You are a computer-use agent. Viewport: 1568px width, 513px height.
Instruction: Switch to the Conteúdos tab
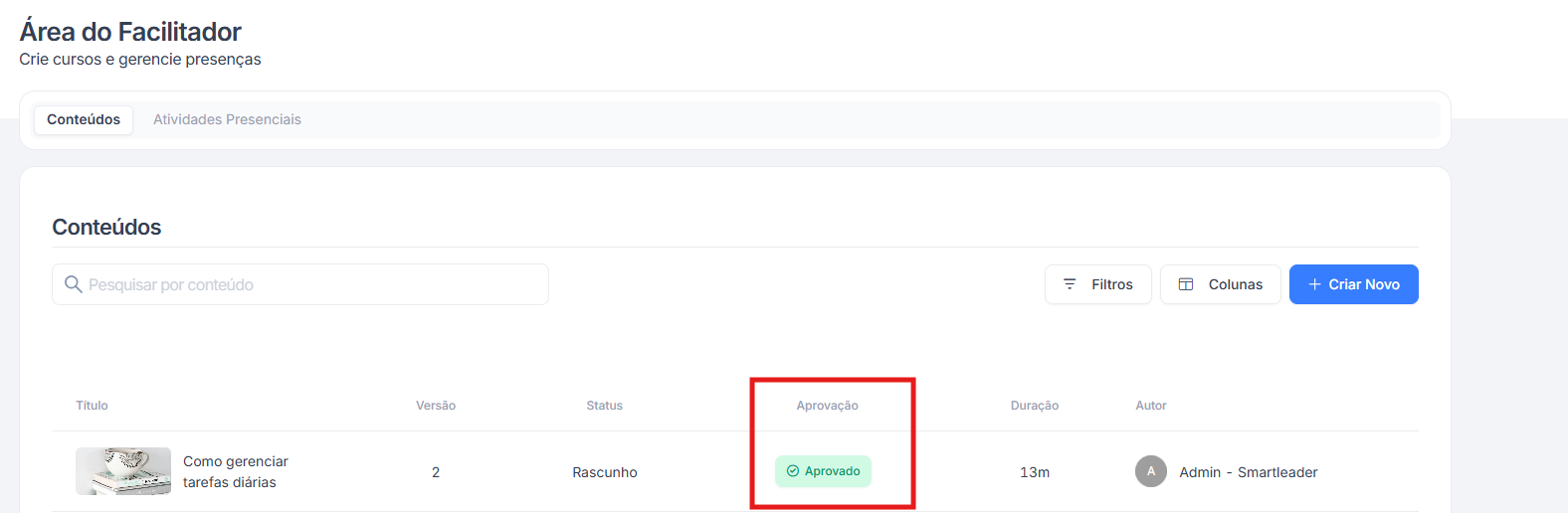(x=84, y=119)
